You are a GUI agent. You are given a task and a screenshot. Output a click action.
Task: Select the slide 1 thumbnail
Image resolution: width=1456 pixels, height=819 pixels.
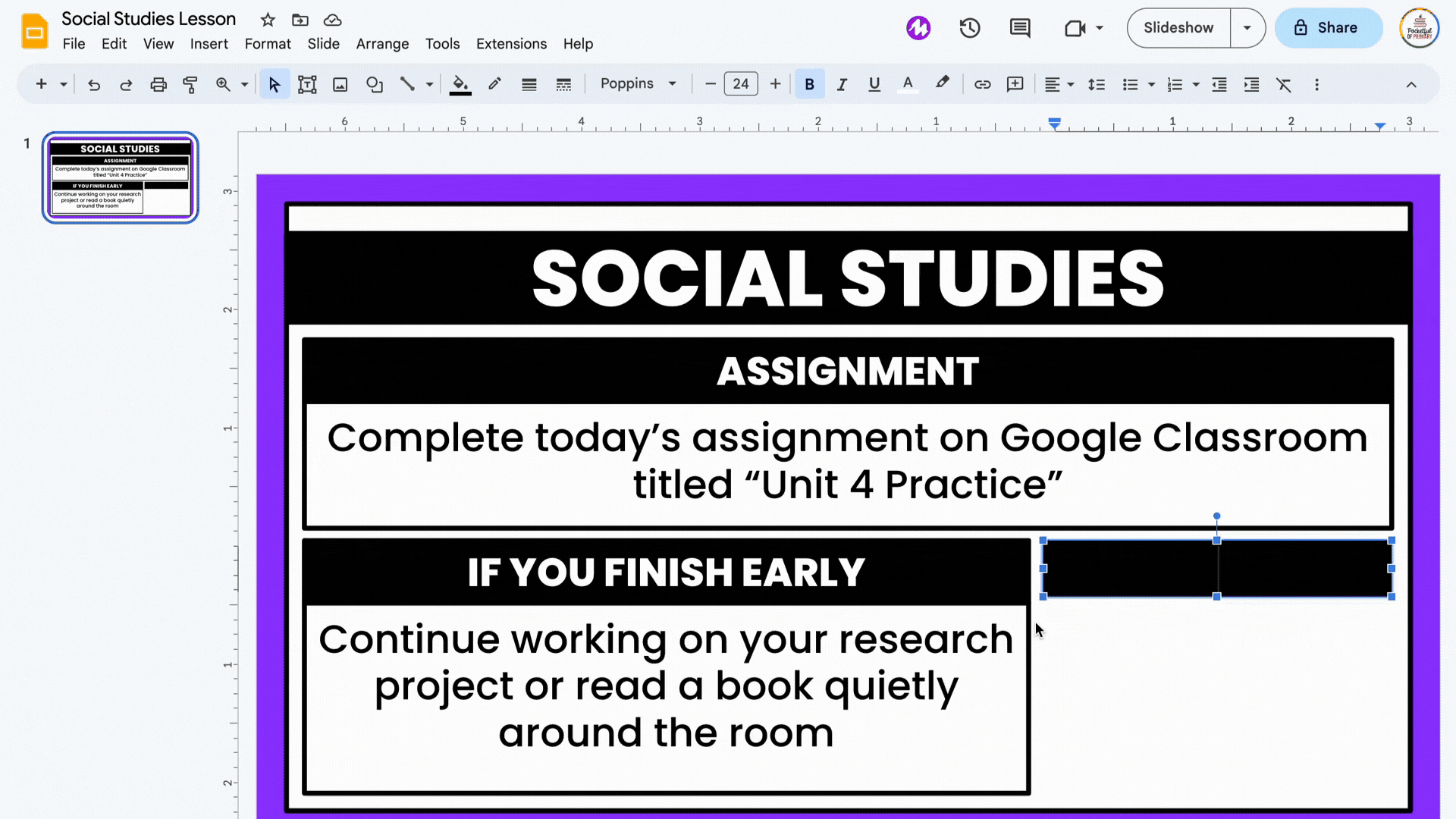pyautogui.click(x=120, y=177)
